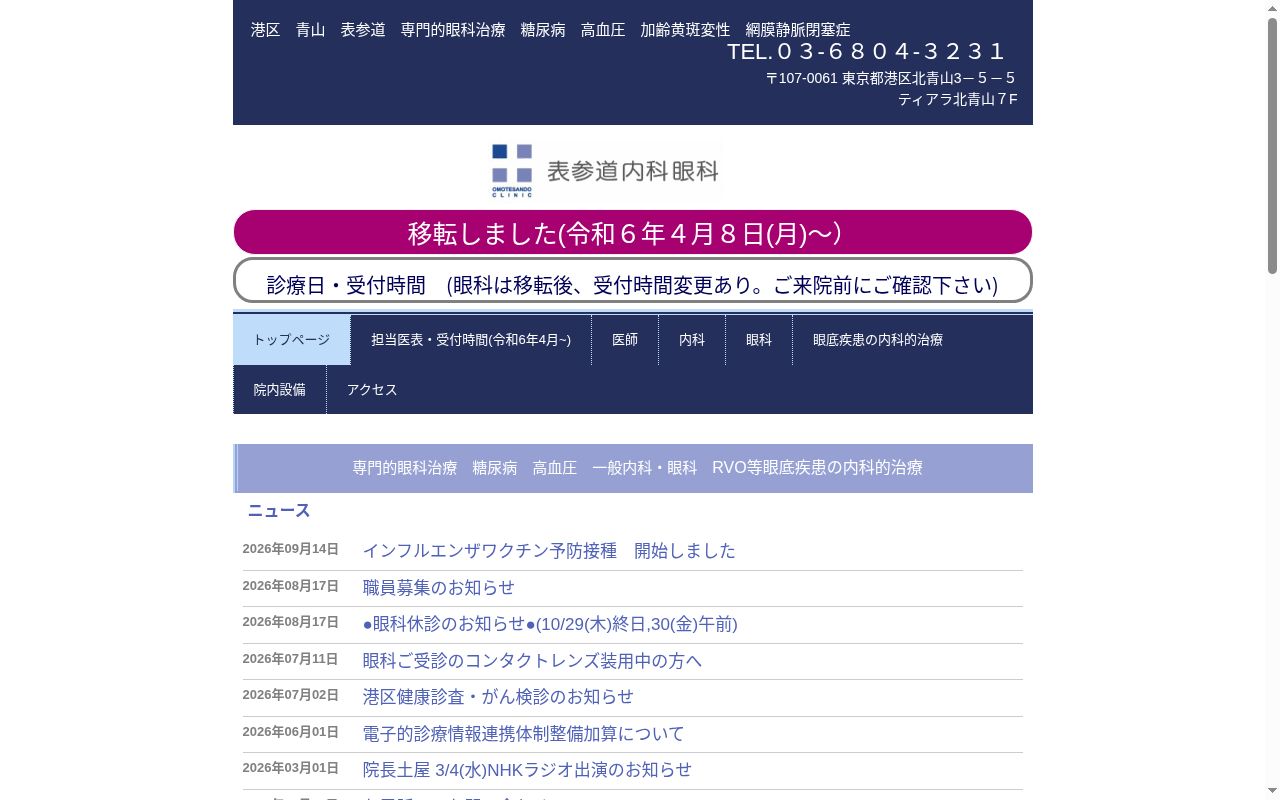Viewport: 1280px width, 800px height.
Task: Open the 院内設備 menu item
Action: click(280, 390)
